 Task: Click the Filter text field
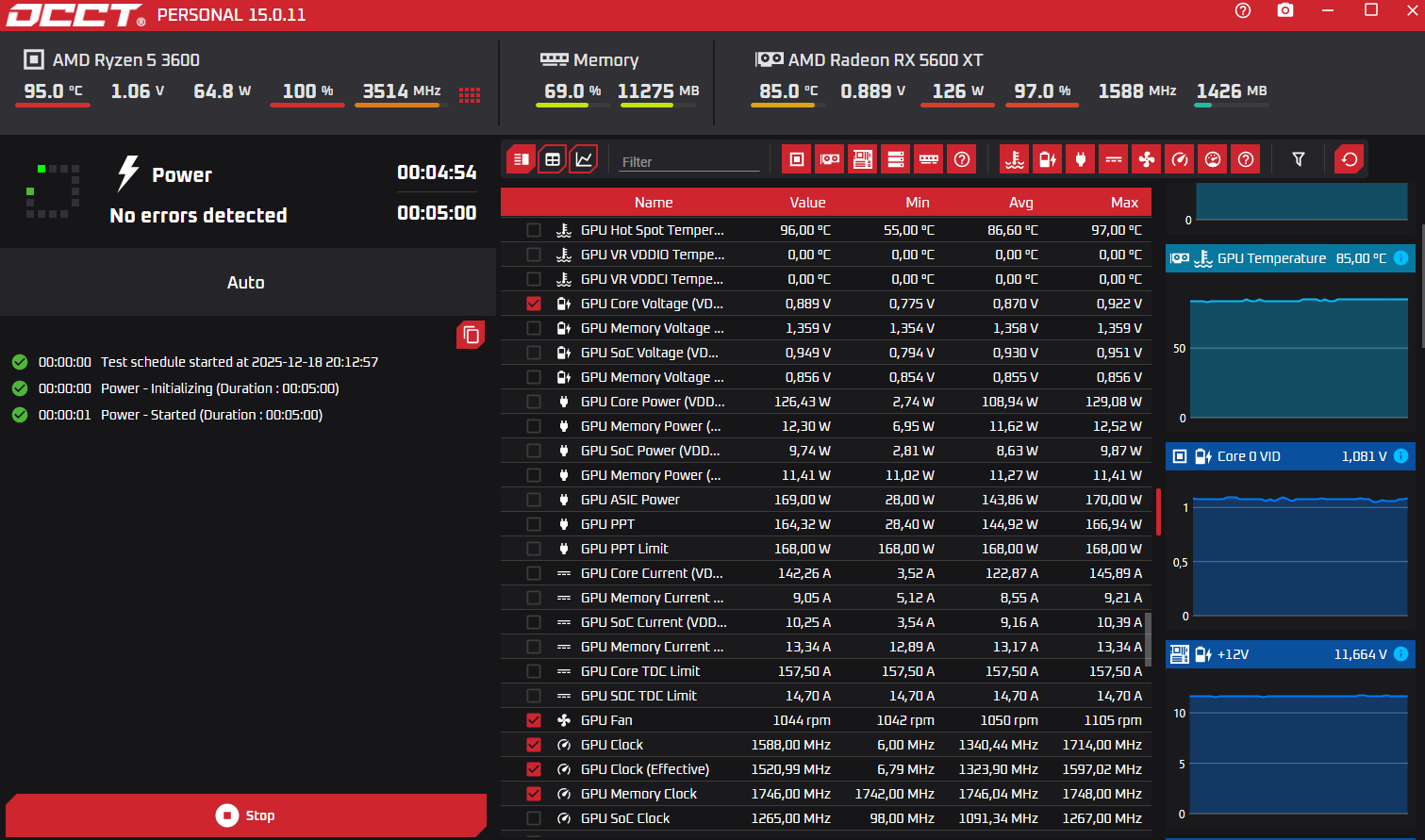tap(689, 161)
